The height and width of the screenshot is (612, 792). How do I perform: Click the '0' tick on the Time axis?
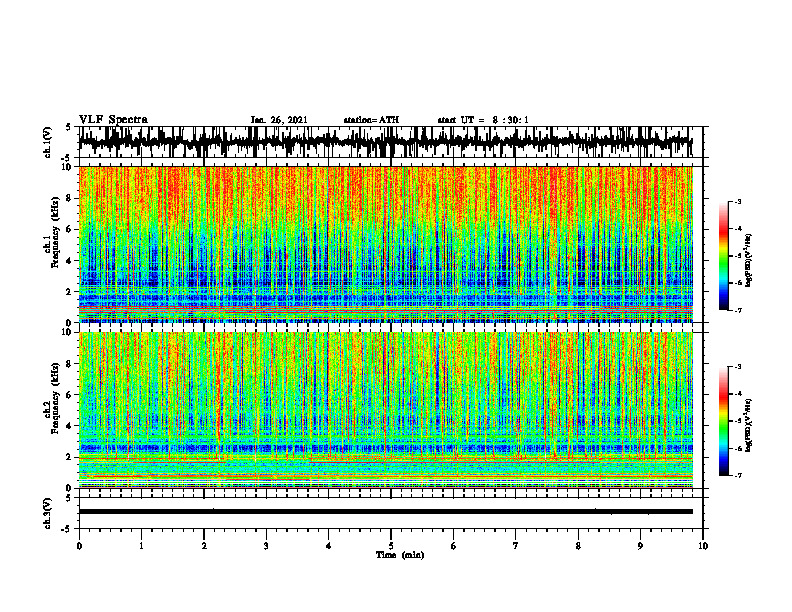tap(79, 546)
